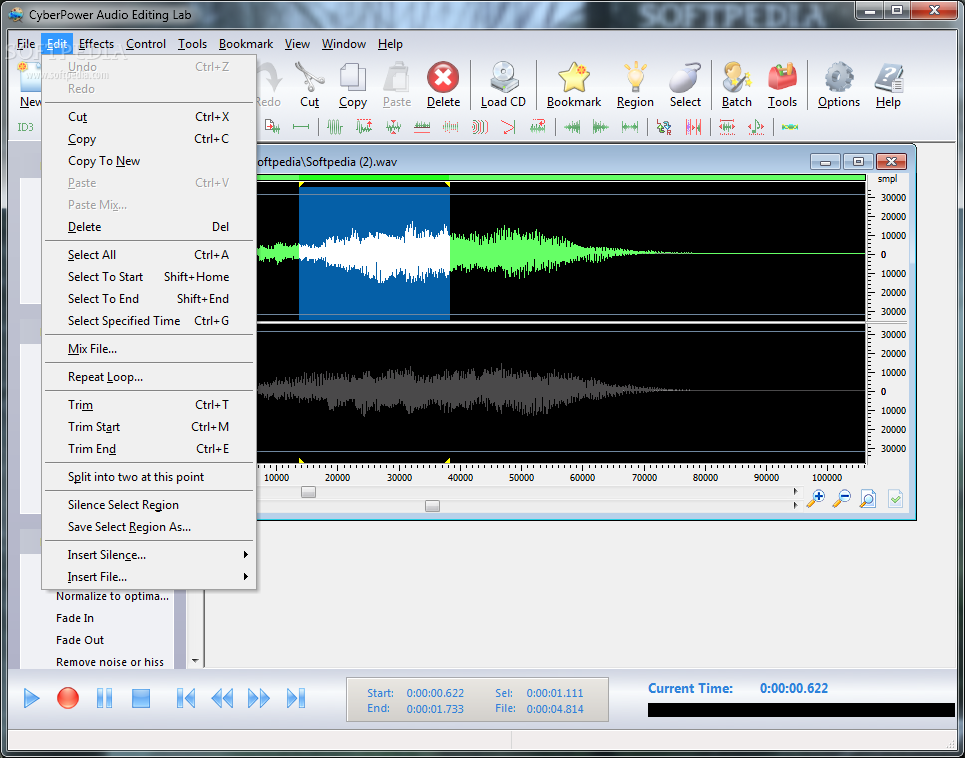Click the insert silence horizontal line icon
This screenshot has width=965, height=758.
point(301,127)
